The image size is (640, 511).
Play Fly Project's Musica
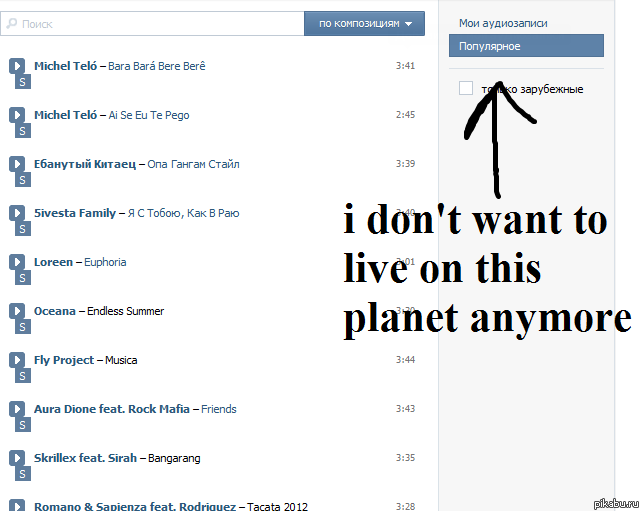17,360
